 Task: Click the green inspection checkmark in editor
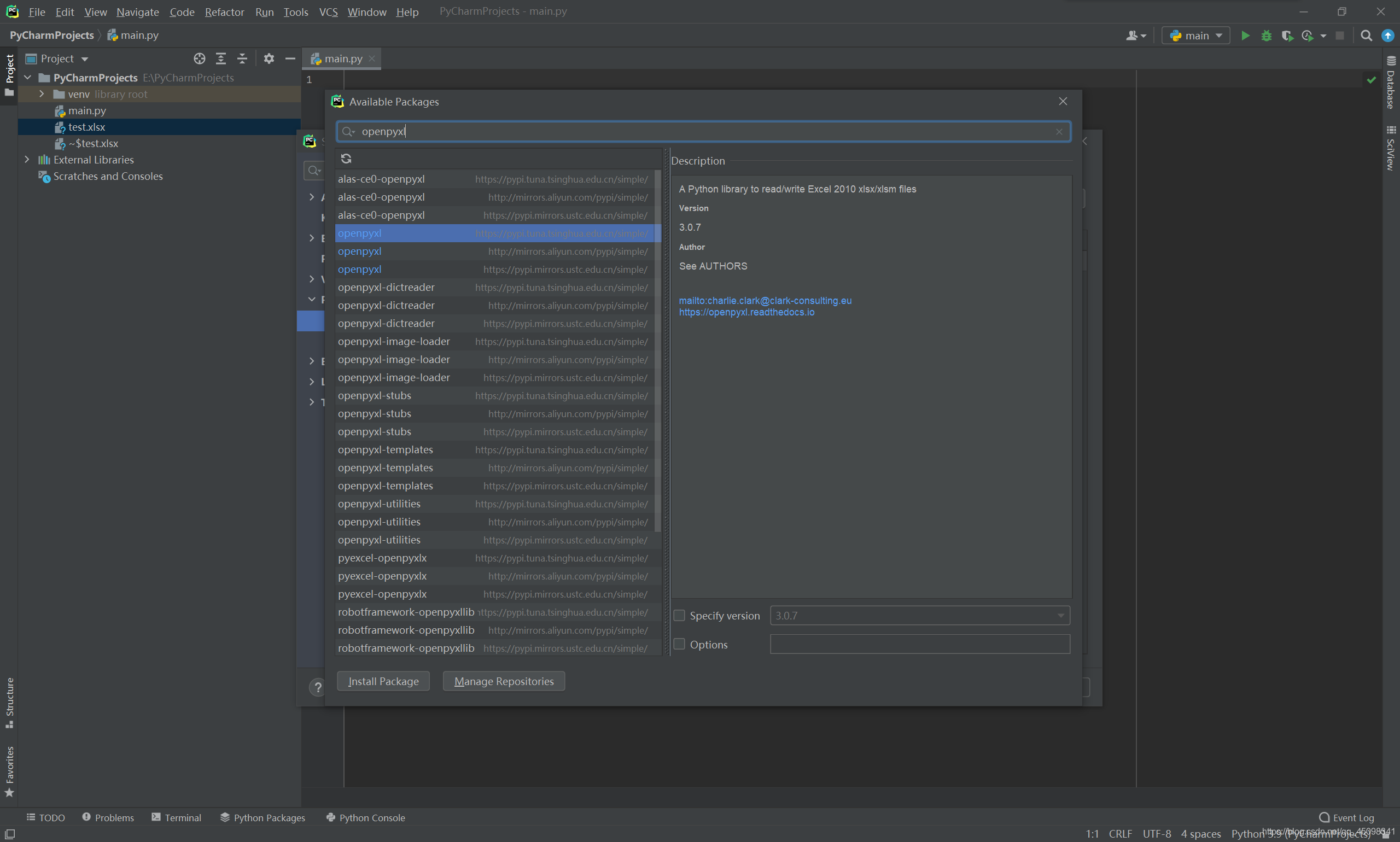point(1371,80)
